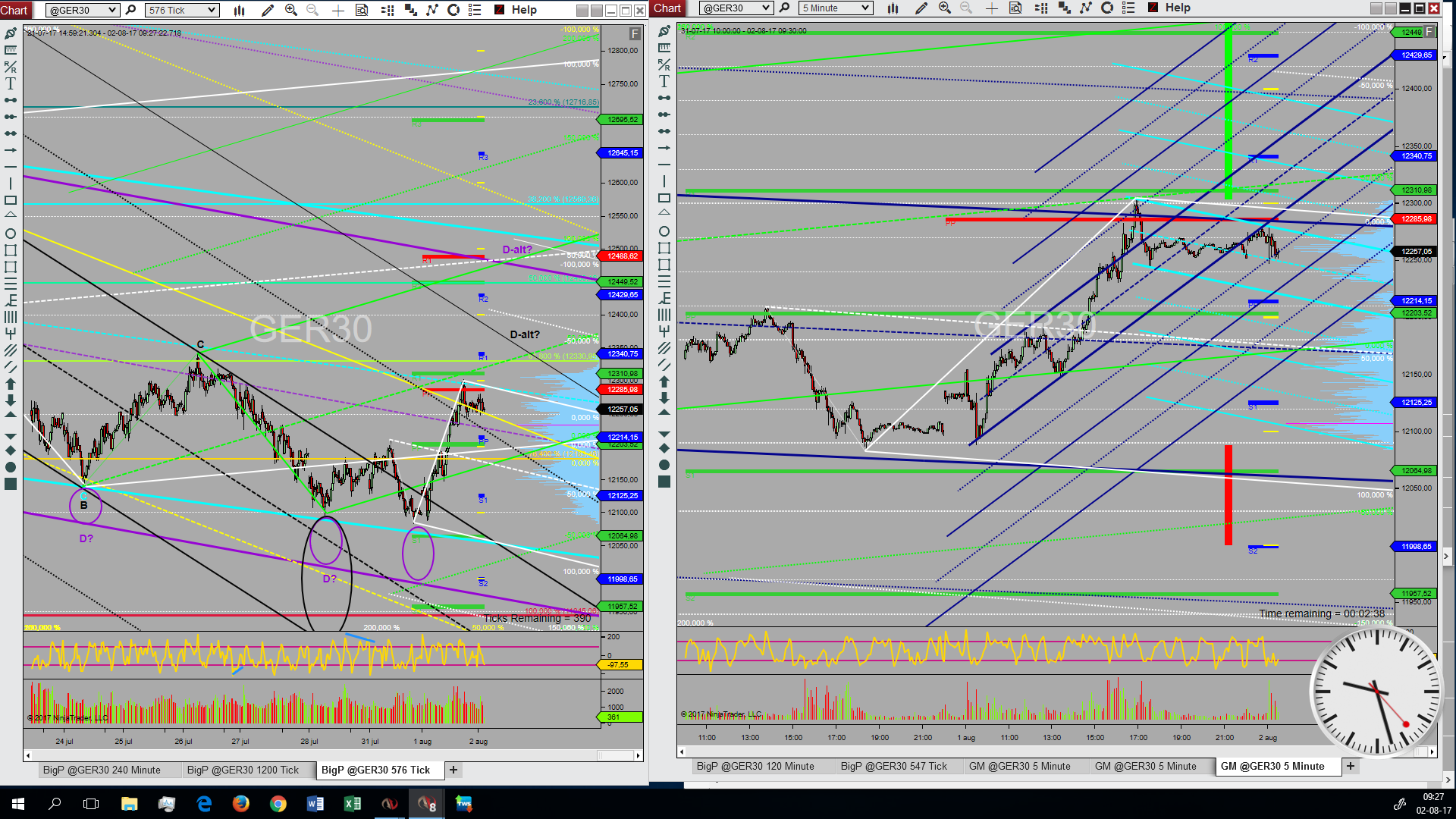Open Excel from taskbar
The width and height of the screenshot is (1456, 819).
[353, 804]
